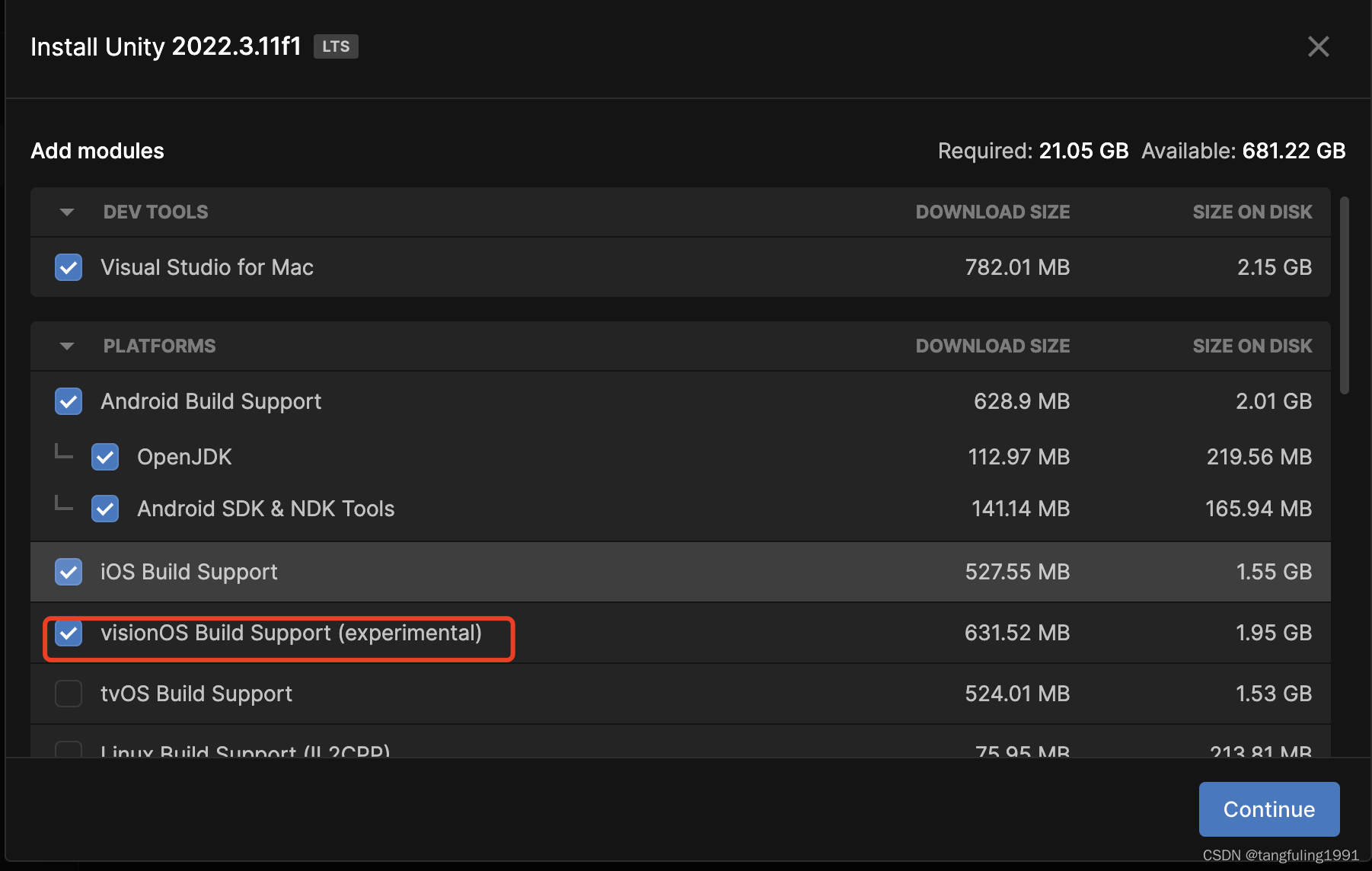This screenshot has width=1372, height=871.
Task: Uncheck iOS Build Support checkbox
Action: (69, 572)
